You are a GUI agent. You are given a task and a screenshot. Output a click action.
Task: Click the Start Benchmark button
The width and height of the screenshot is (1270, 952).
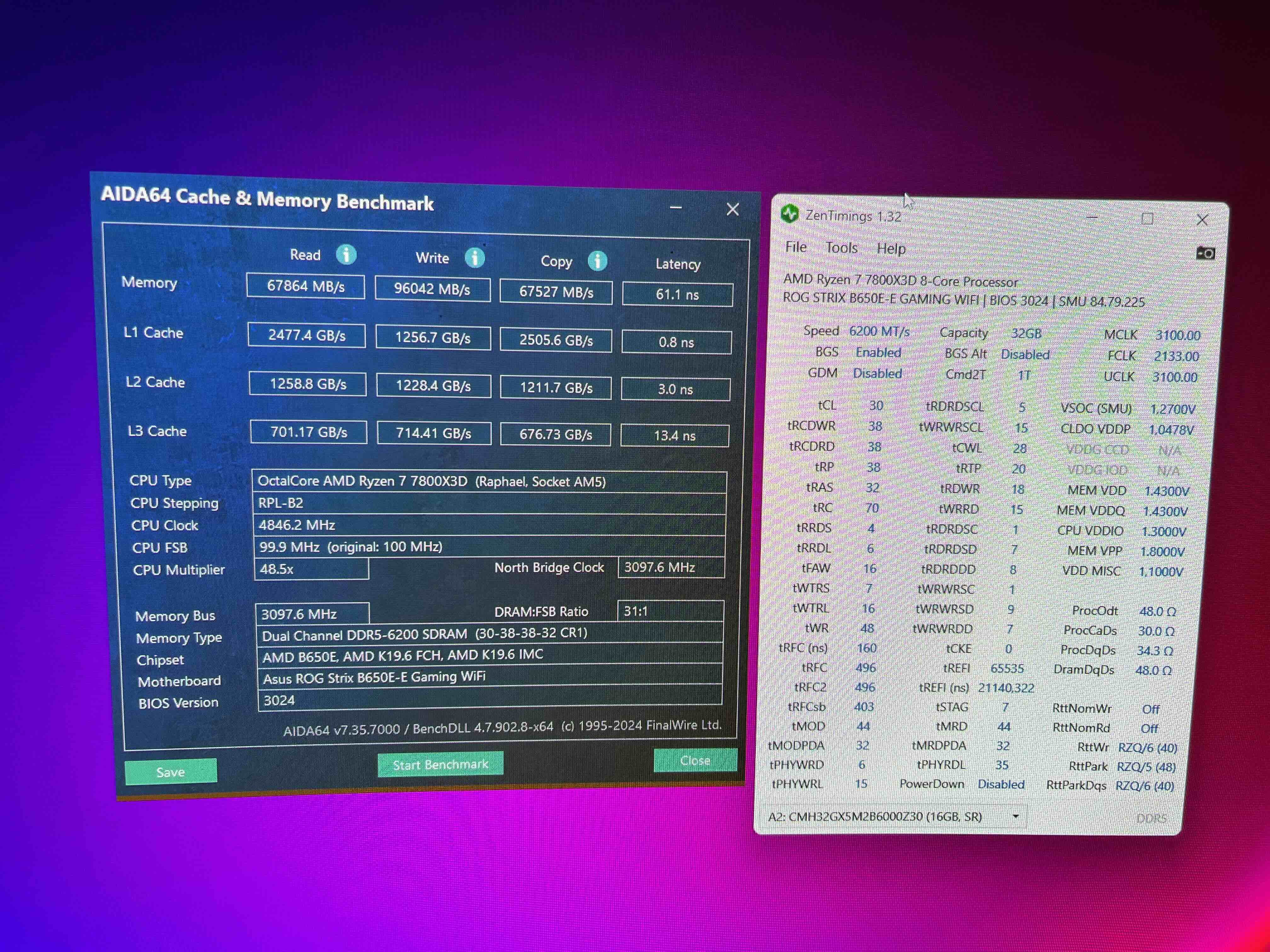pyautogui.click(x=440, y=764)
